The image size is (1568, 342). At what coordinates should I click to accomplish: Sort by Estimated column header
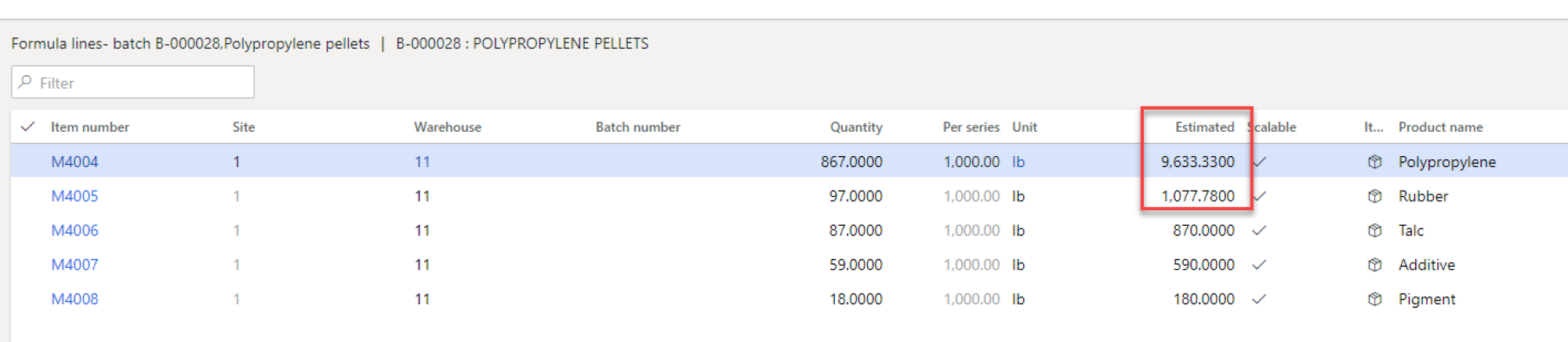pyautogui.click(x=1204, y=127)
